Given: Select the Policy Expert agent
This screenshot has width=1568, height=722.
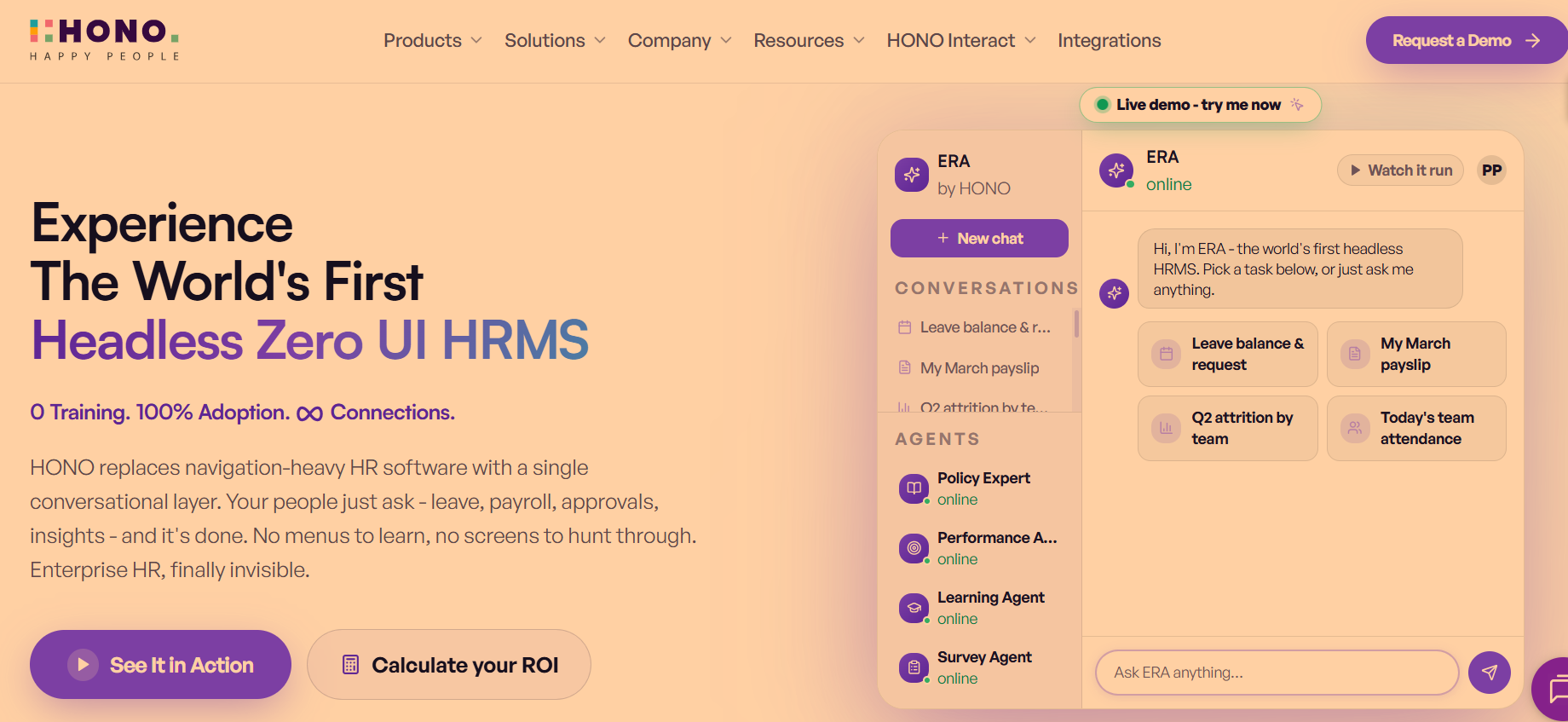Looking at the screenshot, I should point(980,488).
